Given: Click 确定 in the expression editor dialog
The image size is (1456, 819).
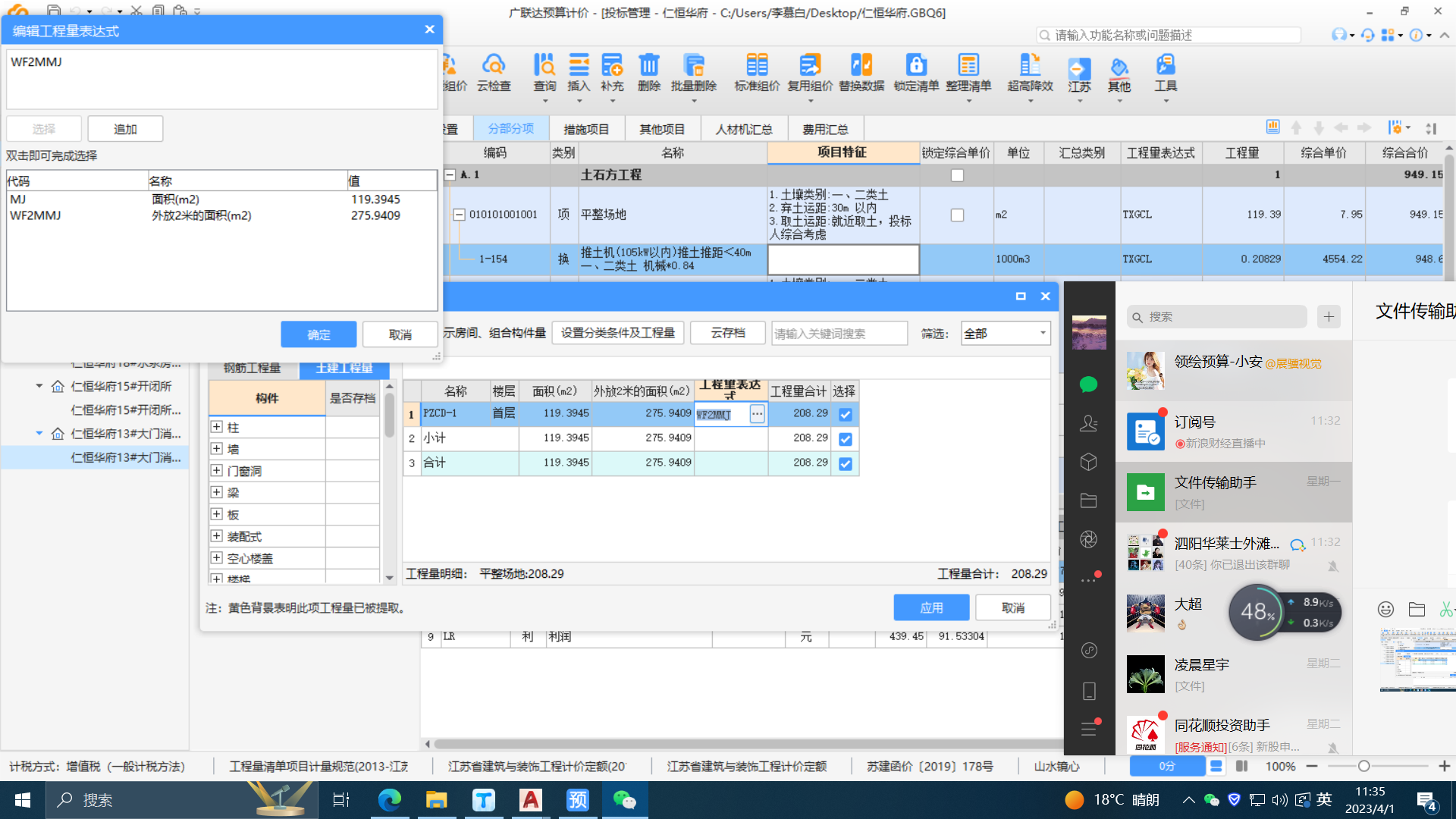Looking at the screenshot, I should tap(318, 334).
